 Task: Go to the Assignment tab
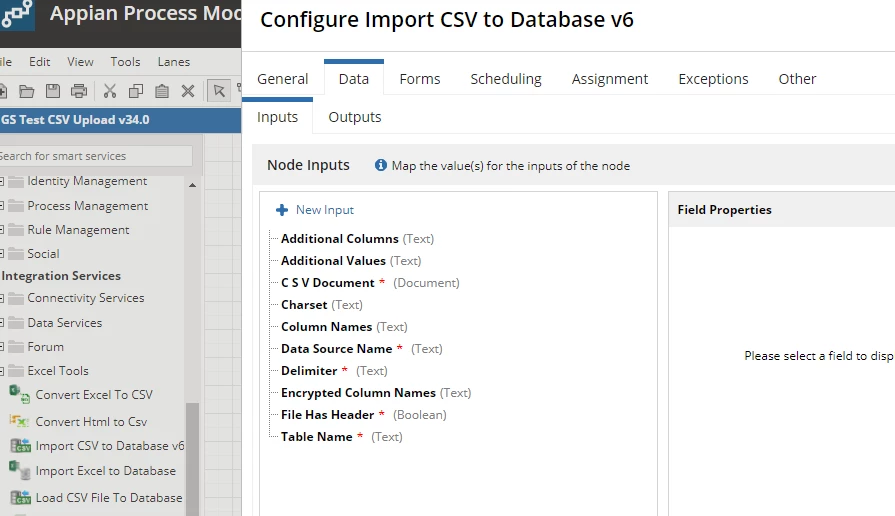[x=610, y=79]
